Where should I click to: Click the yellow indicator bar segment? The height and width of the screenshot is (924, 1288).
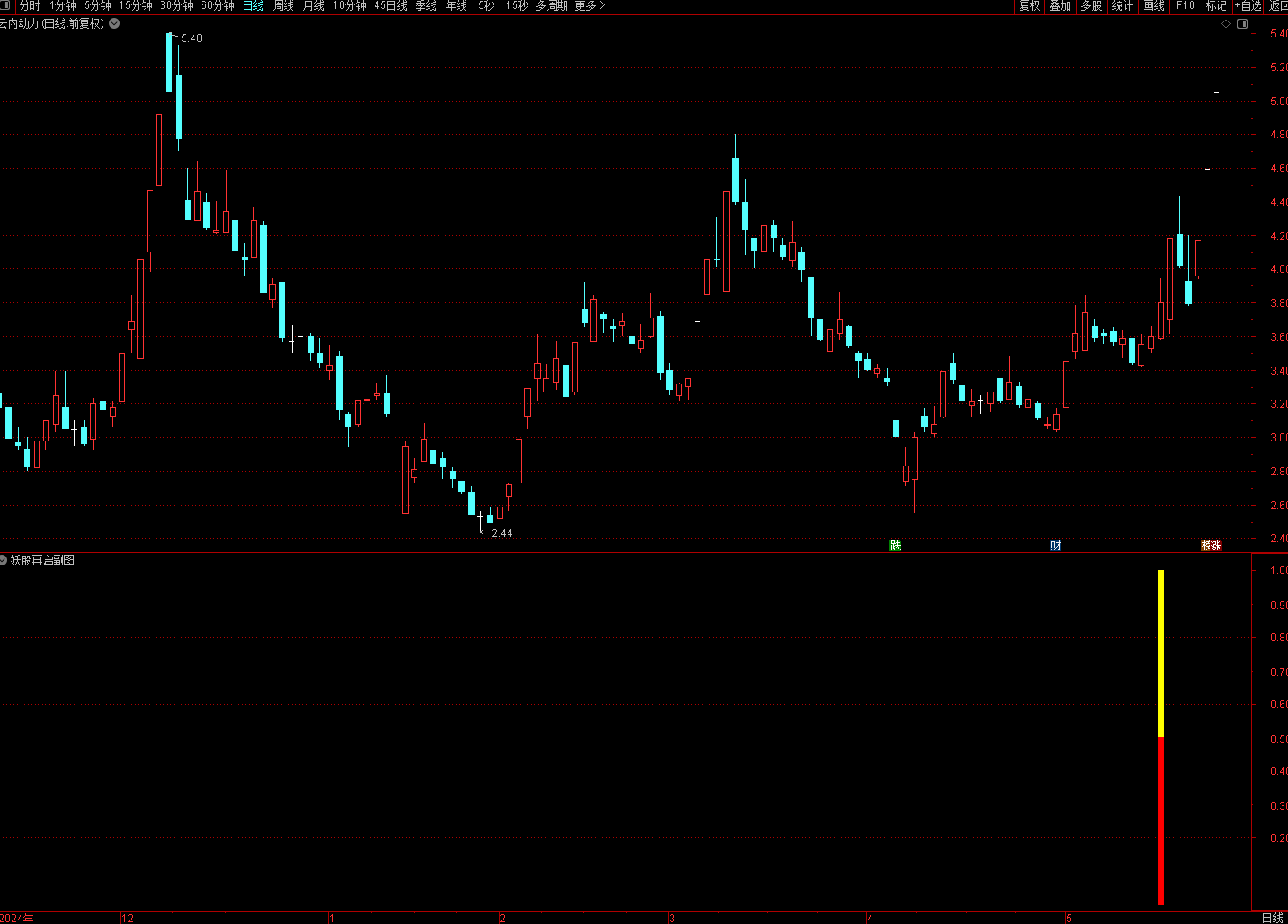1160,653
